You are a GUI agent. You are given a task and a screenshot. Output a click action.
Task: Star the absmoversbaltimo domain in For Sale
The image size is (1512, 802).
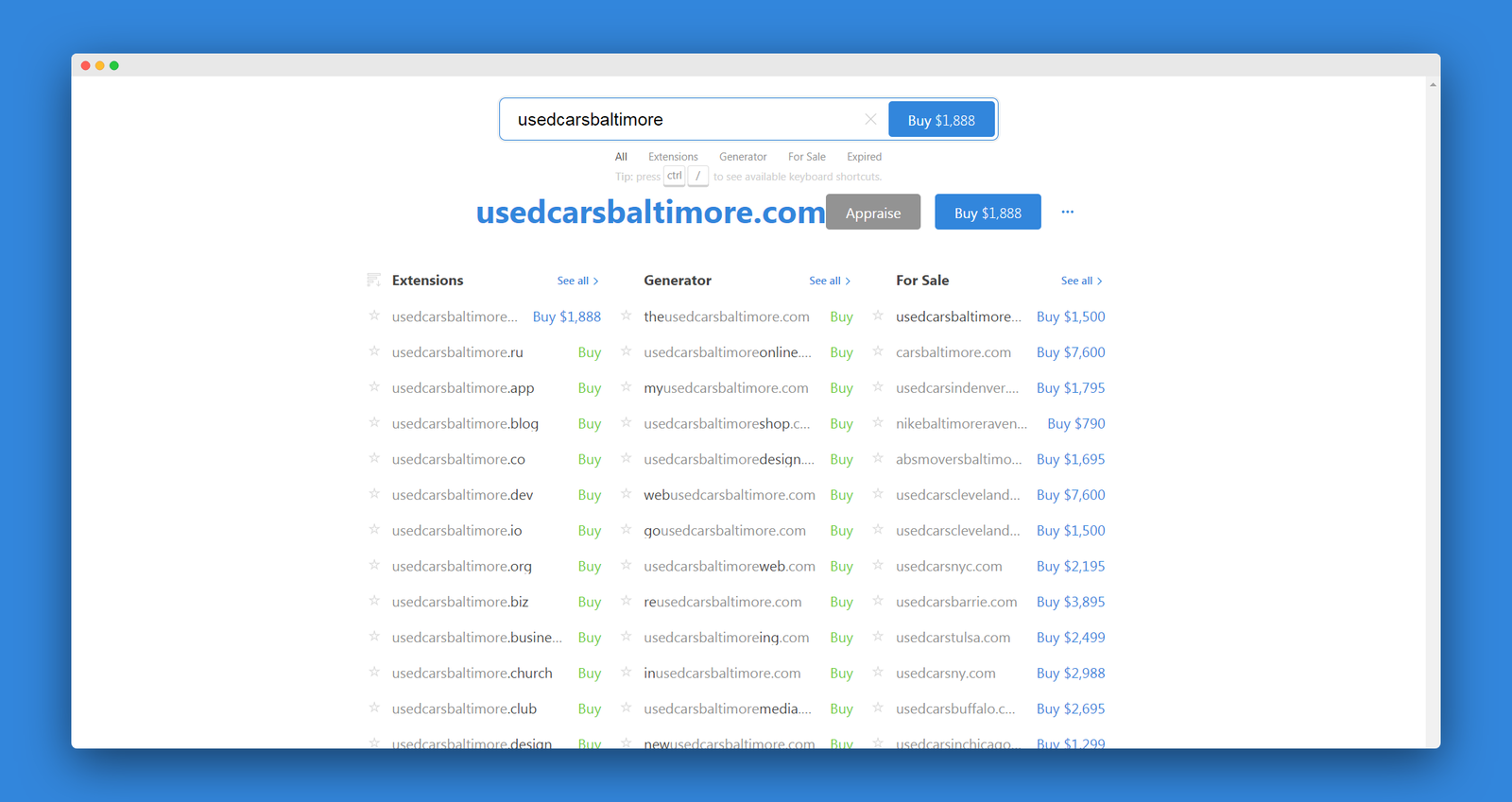pyautogui.click(x=878, y=458)
